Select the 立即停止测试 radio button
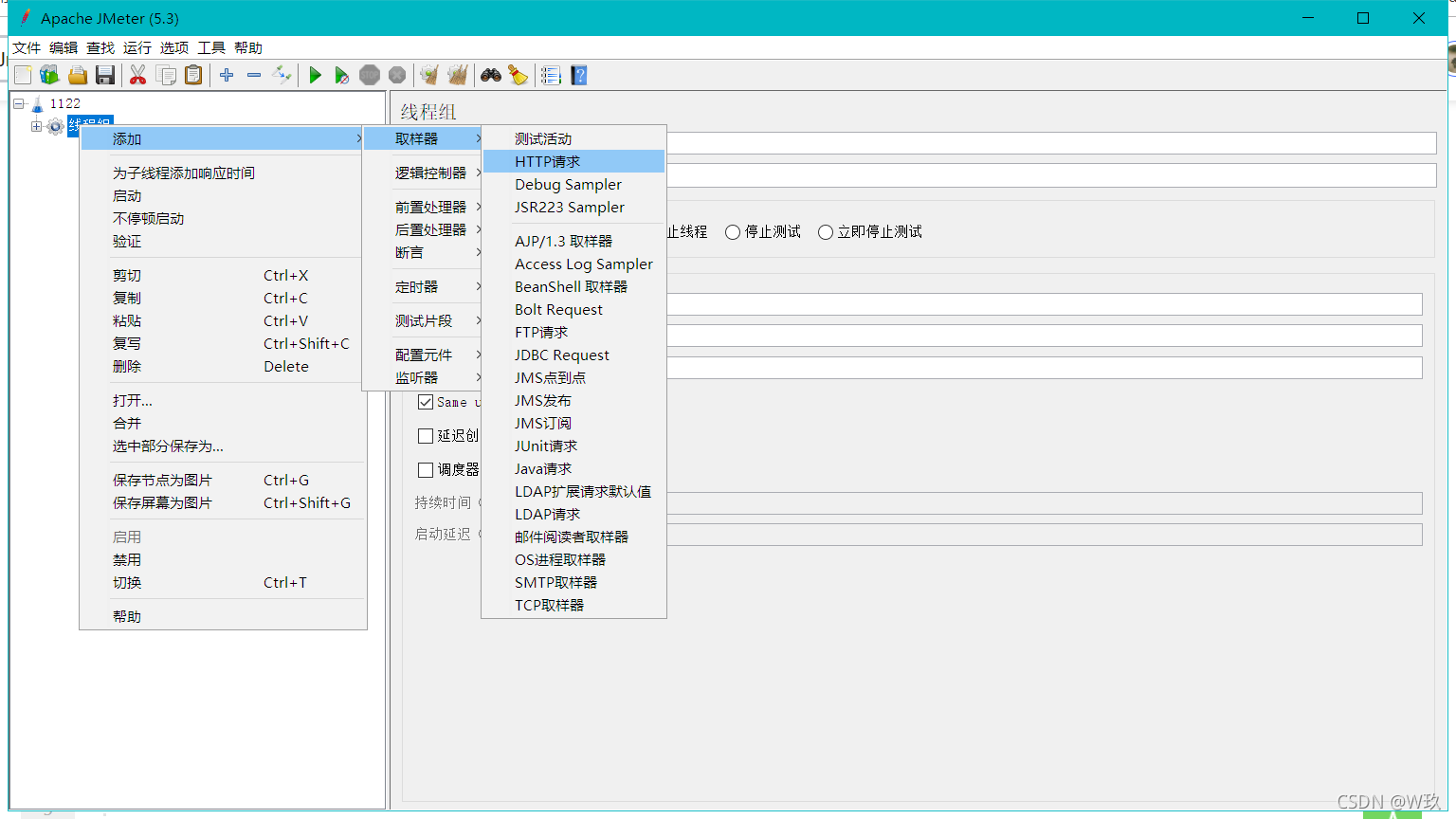Screen dimensions: 1456x819 pos(826,232)
